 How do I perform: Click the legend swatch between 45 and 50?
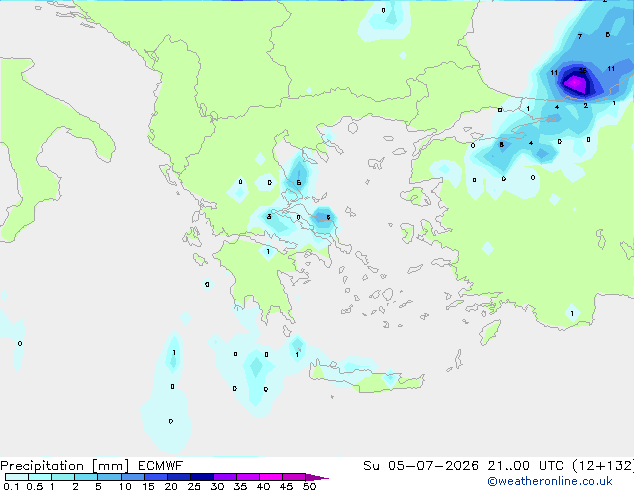coord(294,477)
